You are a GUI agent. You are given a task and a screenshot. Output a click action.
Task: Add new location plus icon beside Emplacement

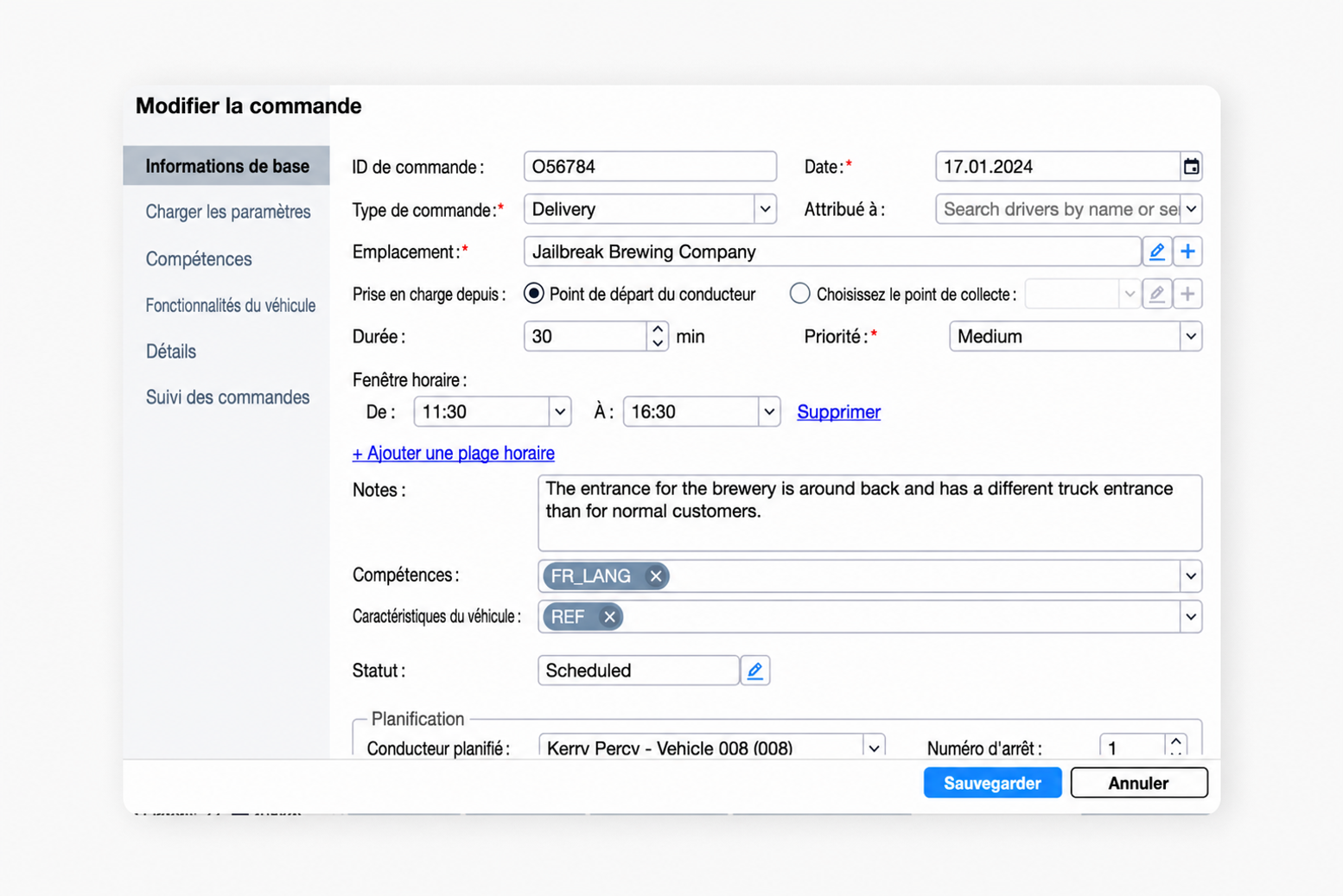pyautogui.click(x=1187, y=251)
